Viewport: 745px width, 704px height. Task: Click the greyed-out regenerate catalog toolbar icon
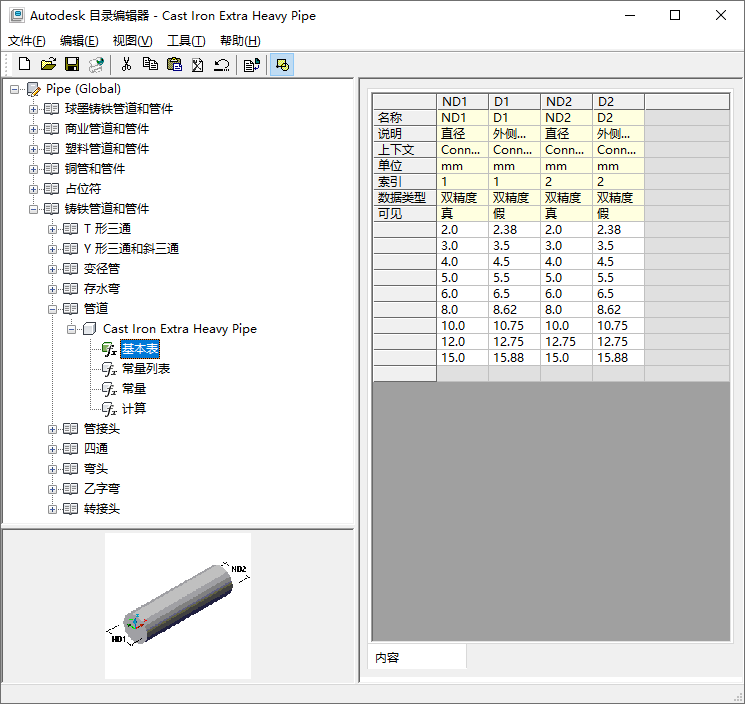coord(96,64)
